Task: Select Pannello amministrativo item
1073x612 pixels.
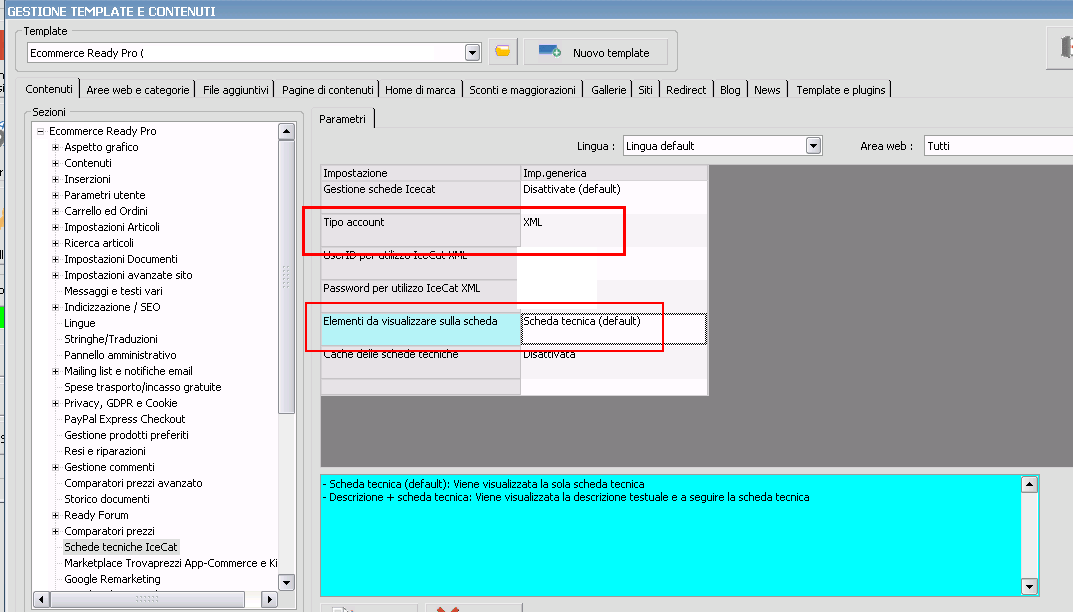Action: [120, 355]
